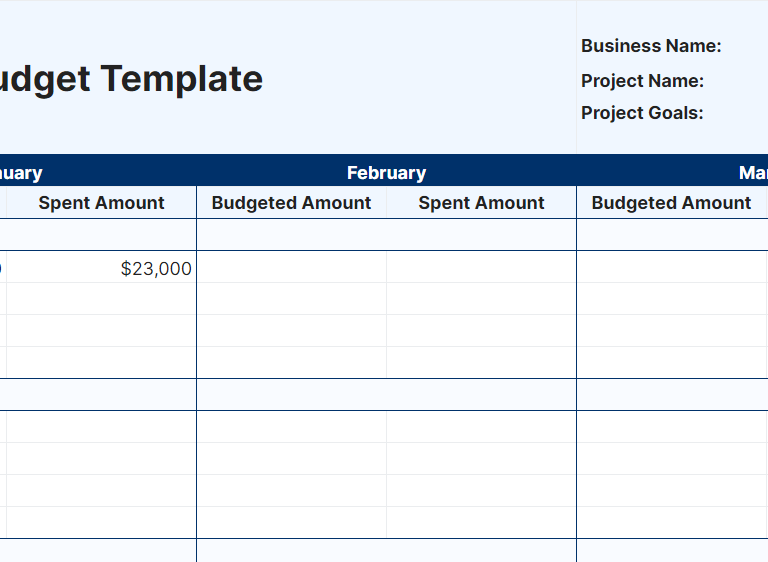
Task: Select the "Budgeted Amount" header under March
Action: (671, 203)
